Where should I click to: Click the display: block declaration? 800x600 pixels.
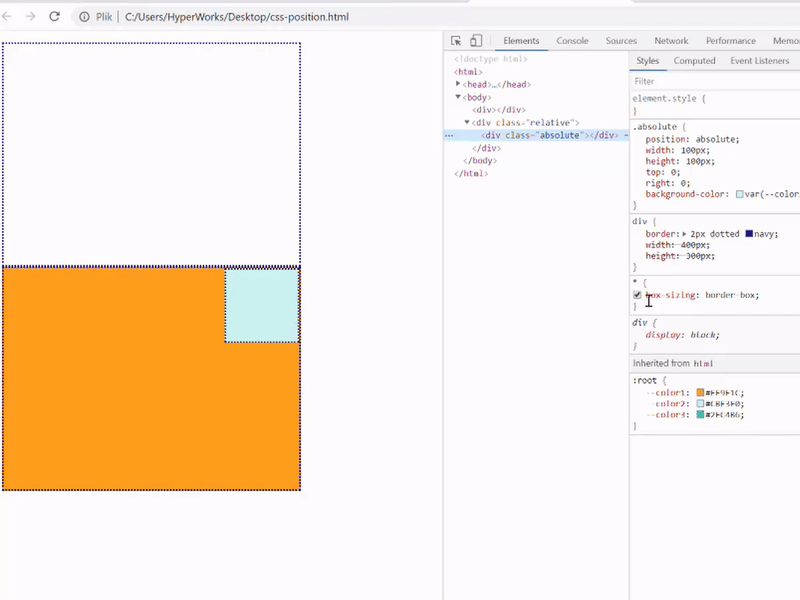682,335
